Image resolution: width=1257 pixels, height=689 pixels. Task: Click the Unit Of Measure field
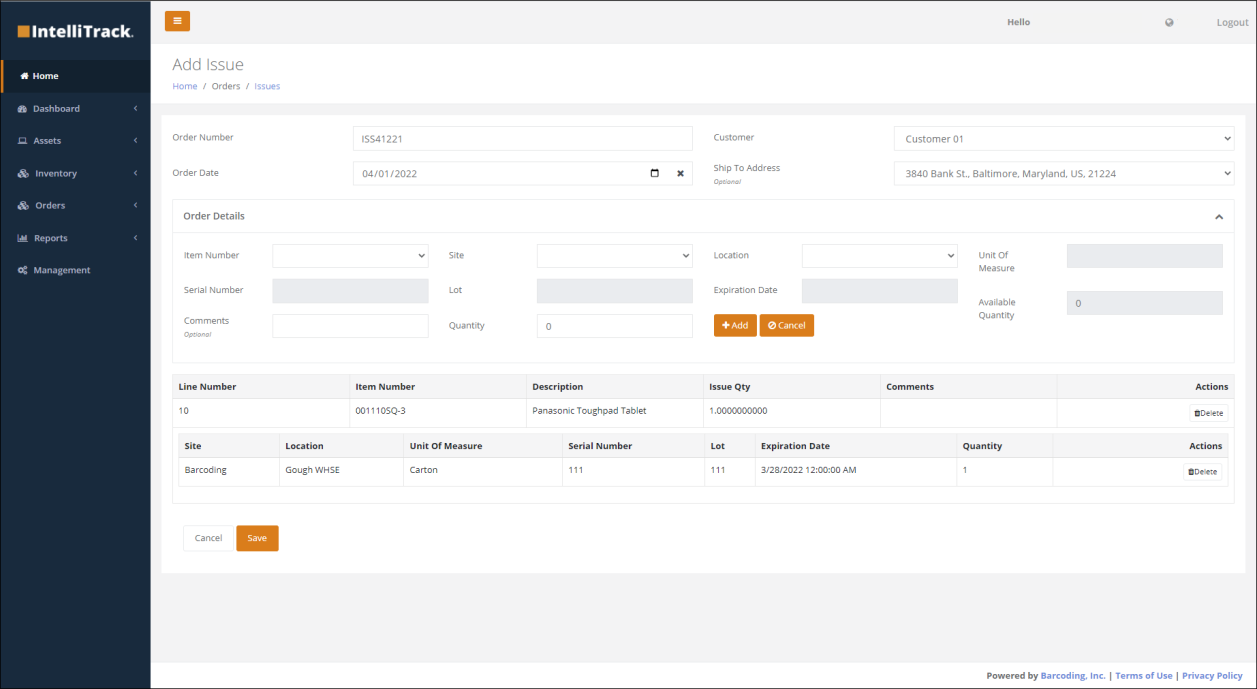point(1145,256)
